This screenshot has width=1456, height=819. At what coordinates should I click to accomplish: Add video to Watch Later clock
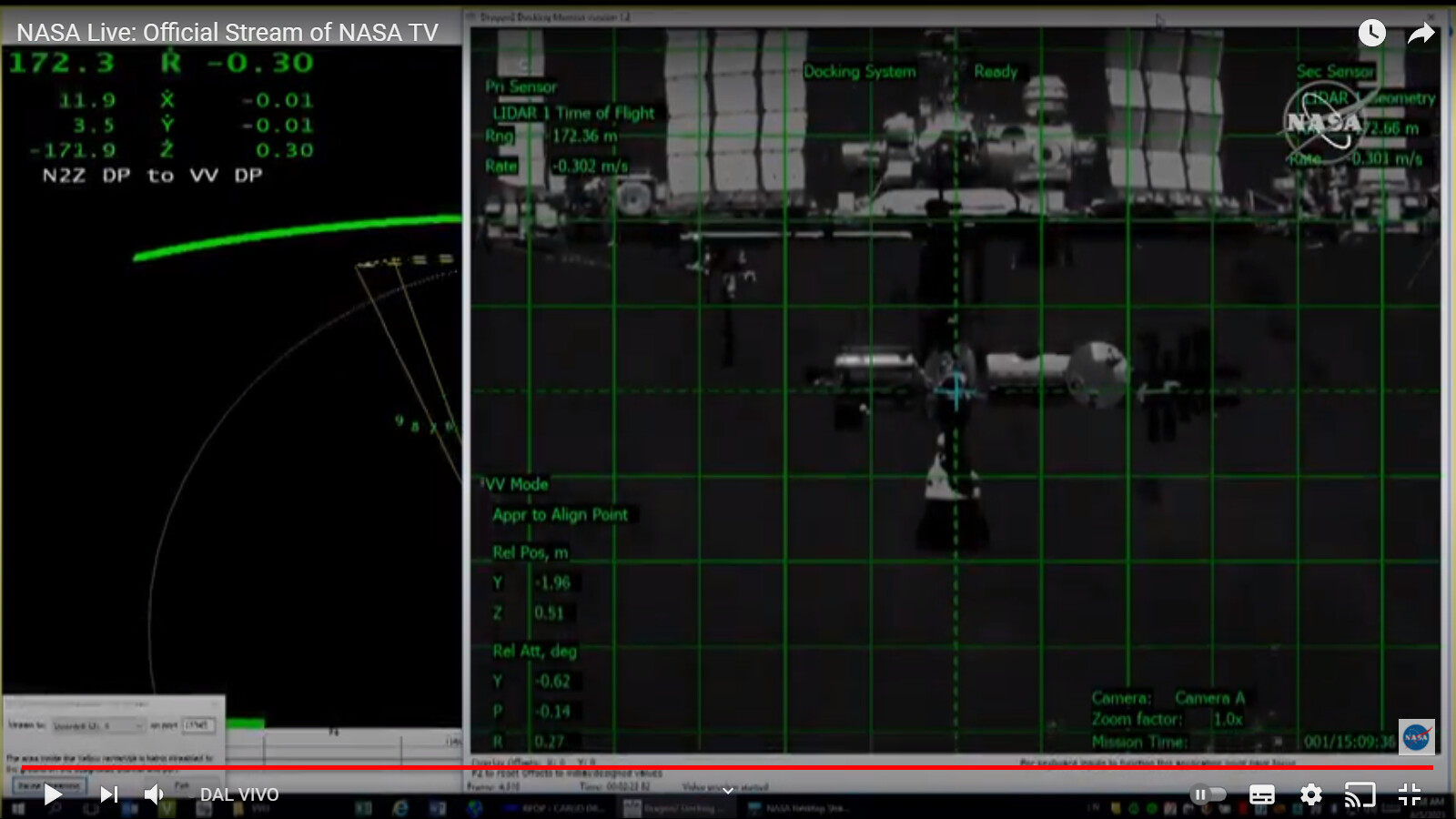pyautogui.click(x=1371, y=34)
